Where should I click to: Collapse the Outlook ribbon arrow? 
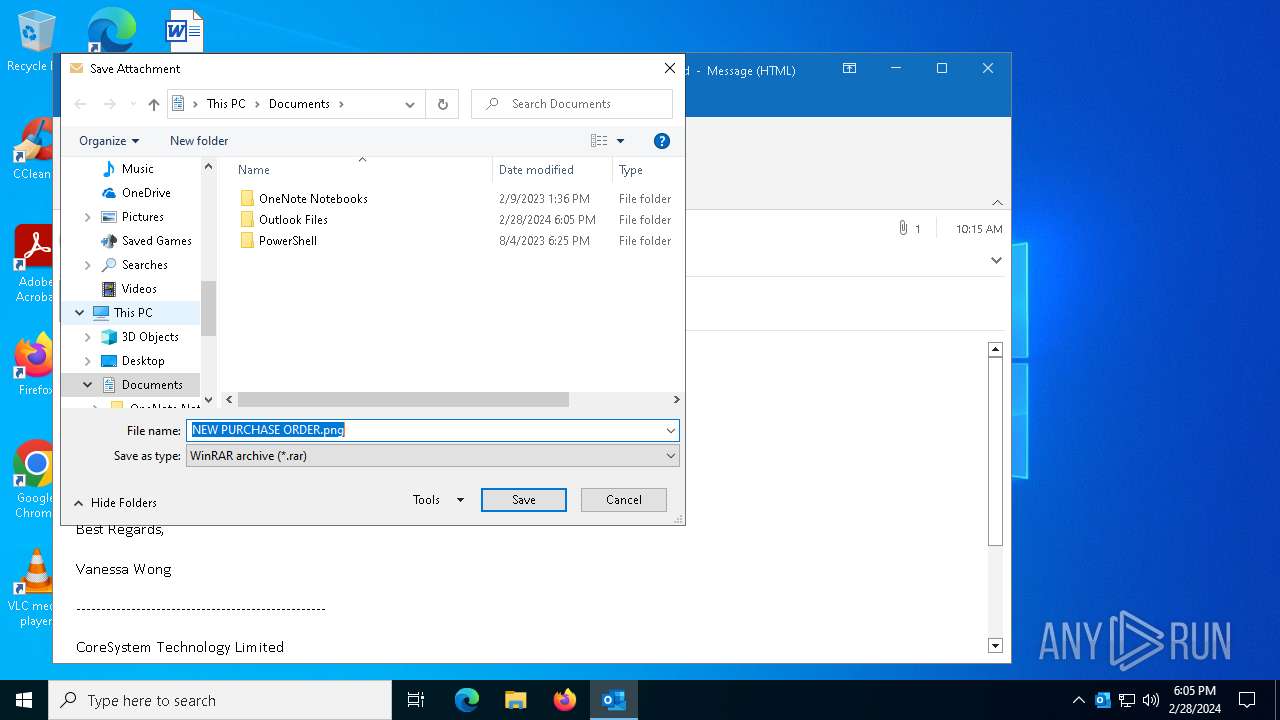[x=997, y=203]
